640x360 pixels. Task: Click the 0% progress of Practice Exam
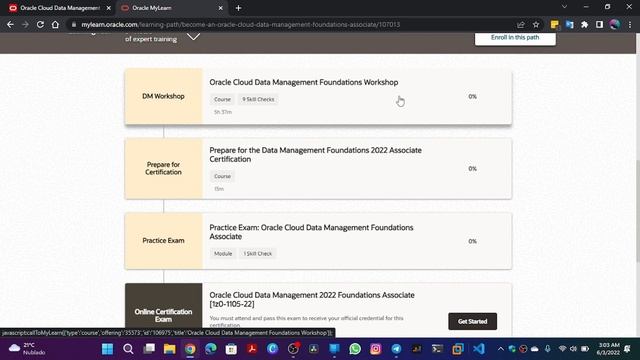click(x=473, y=241)
